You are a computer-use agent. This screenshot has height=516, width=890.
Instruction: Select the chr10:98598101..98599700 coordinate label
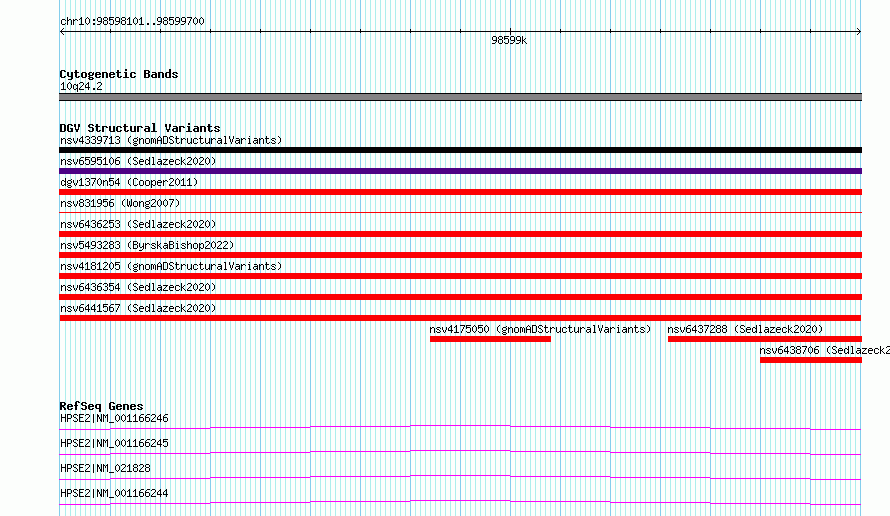tap(132, 21)
